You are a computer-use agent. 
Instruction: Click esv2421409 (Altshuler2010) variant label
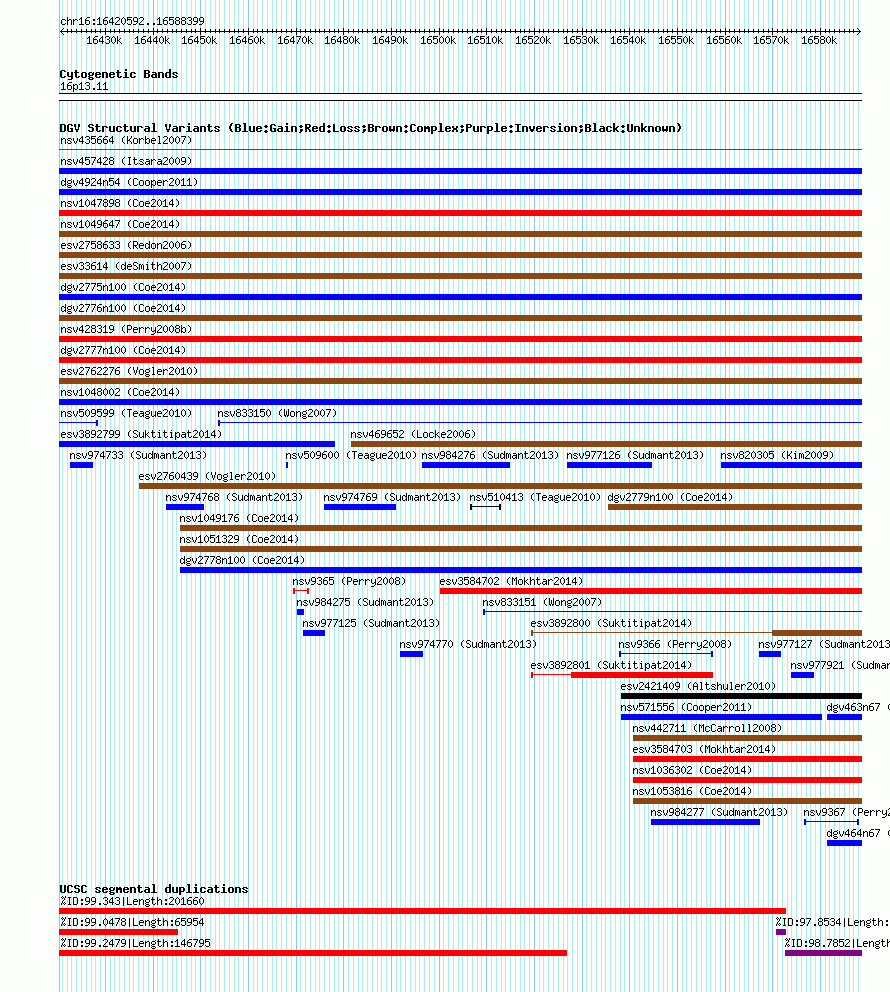(698, 686)
